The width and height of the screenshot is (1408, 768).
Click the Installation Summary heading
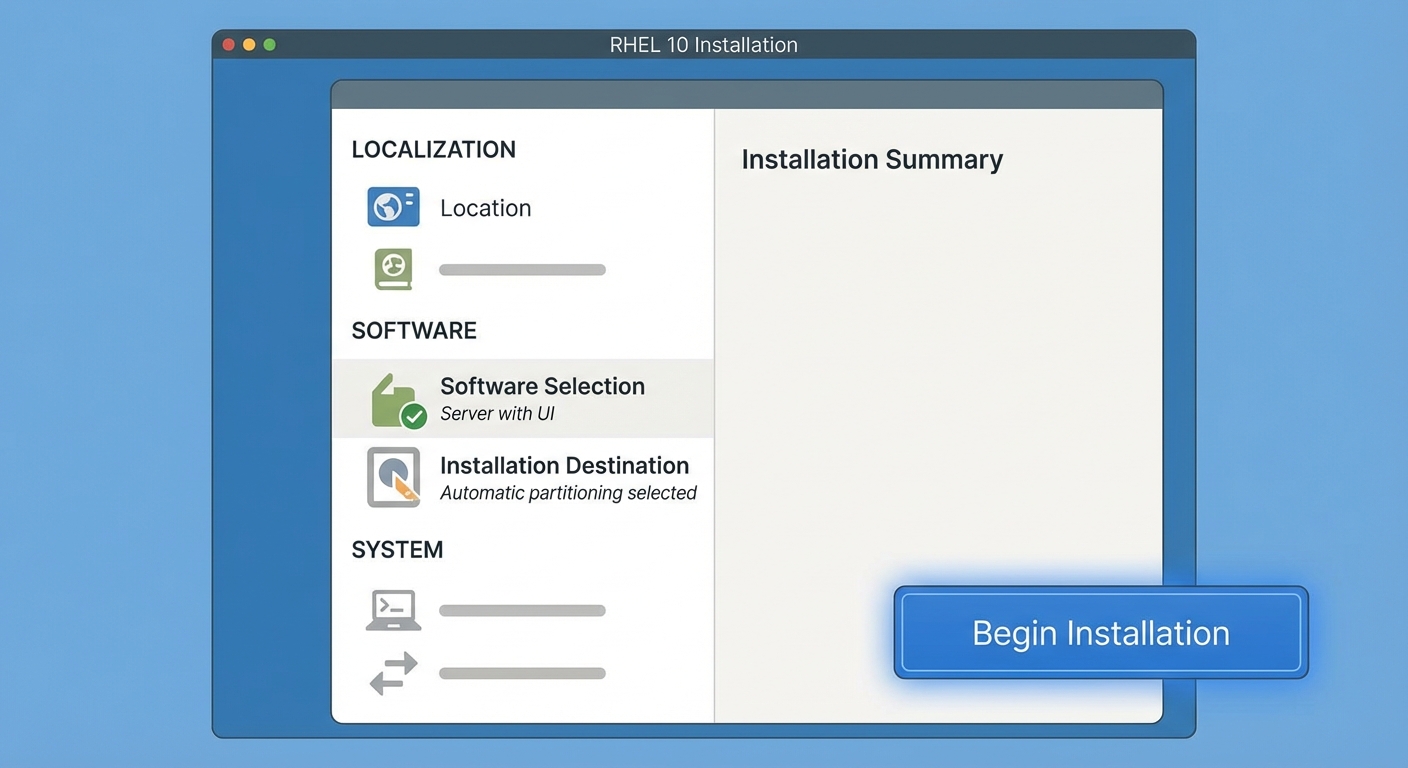click(872, 160)
